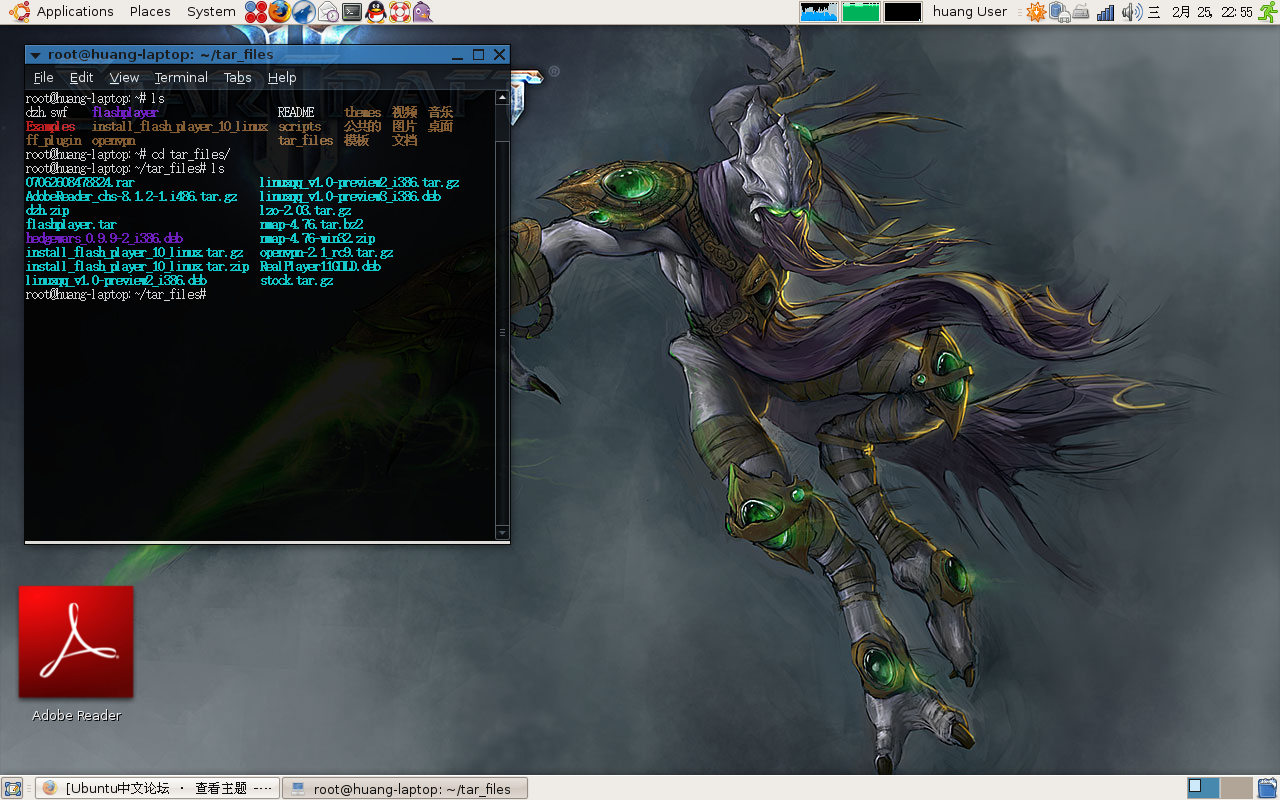Open the Applications menu
1280x800 pixels.
coord(75,12)
